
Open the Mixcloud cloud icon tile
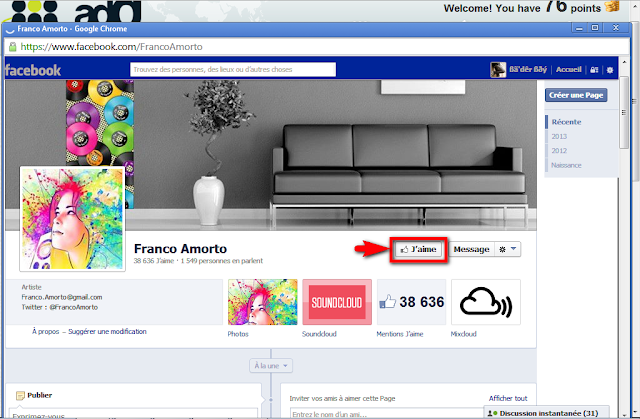tap(486, 301)
